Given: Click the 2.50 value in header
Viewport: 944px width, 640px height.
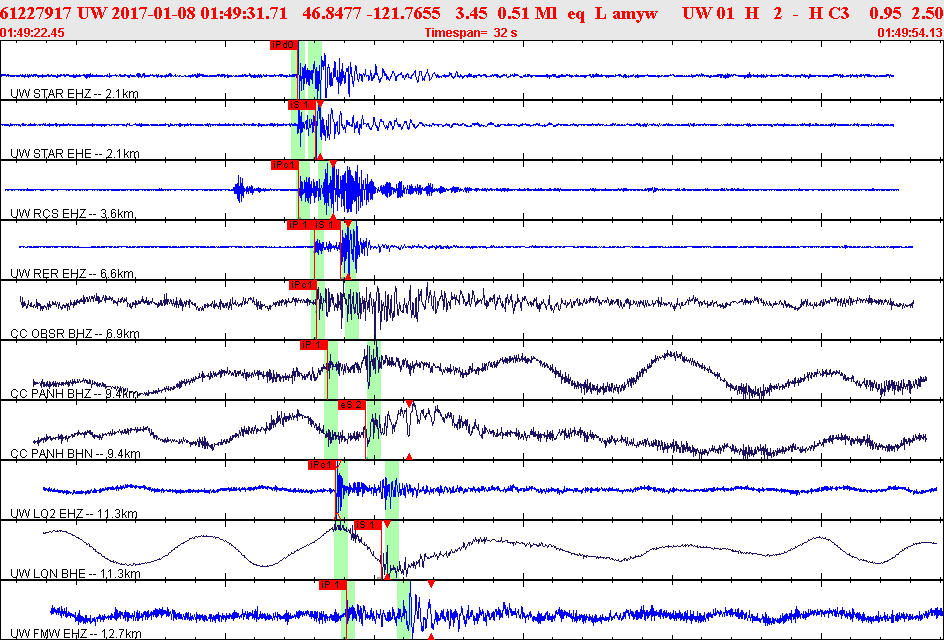Looking at the screenshot, I should coord(927,13).
